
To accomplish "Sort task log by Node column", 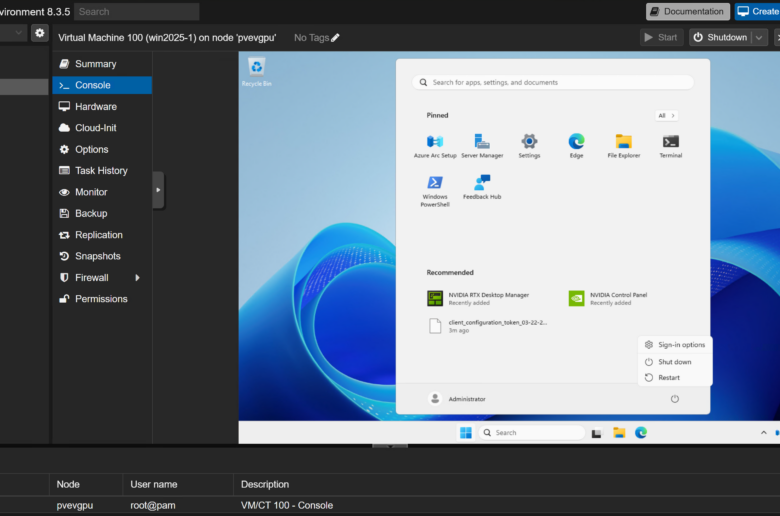I will point(86,484).
